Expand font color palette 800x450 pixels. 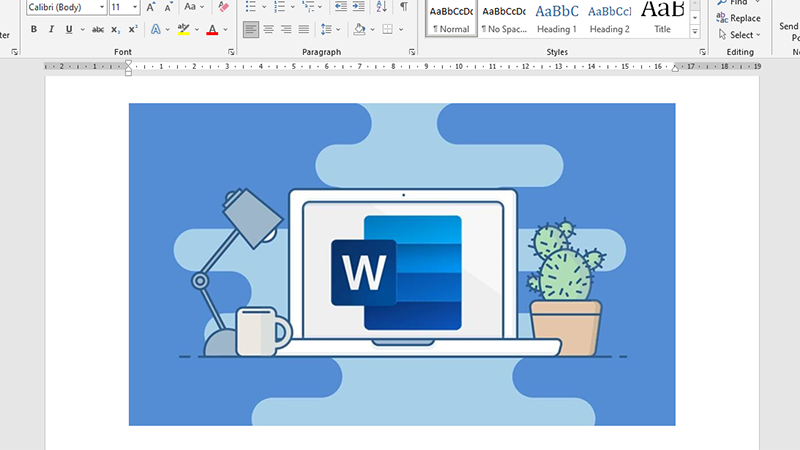tap(226, 29)
